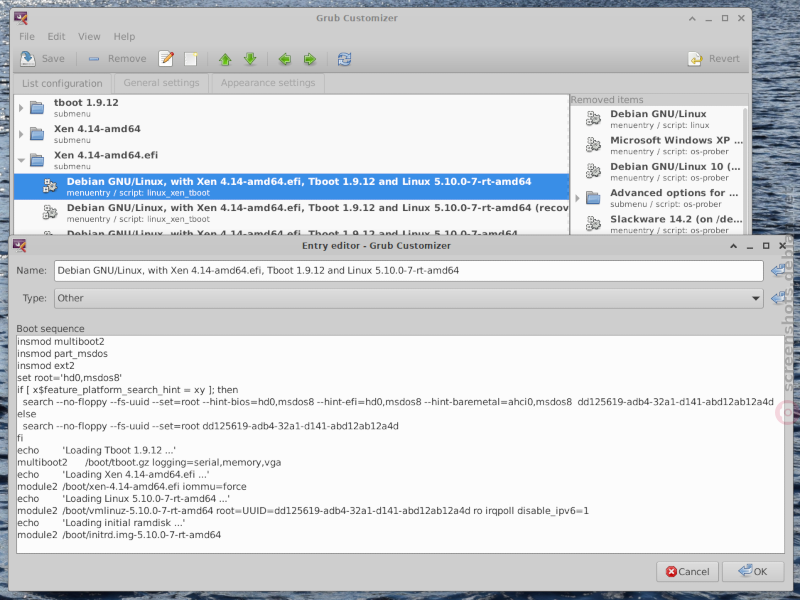Select removed item Microsoft Windows XP
Screen dimensions: 800x600
(x=658, y=145)
